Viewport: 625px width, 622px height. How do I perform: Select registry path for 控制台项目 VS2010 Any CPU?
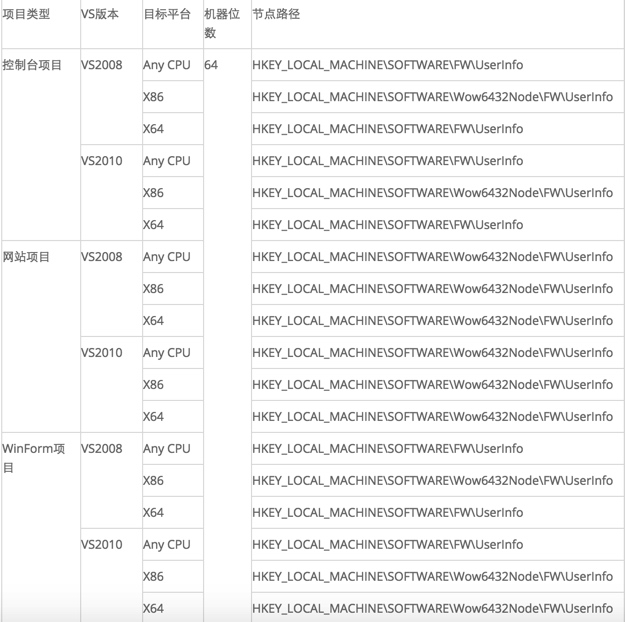click(438, 161)
